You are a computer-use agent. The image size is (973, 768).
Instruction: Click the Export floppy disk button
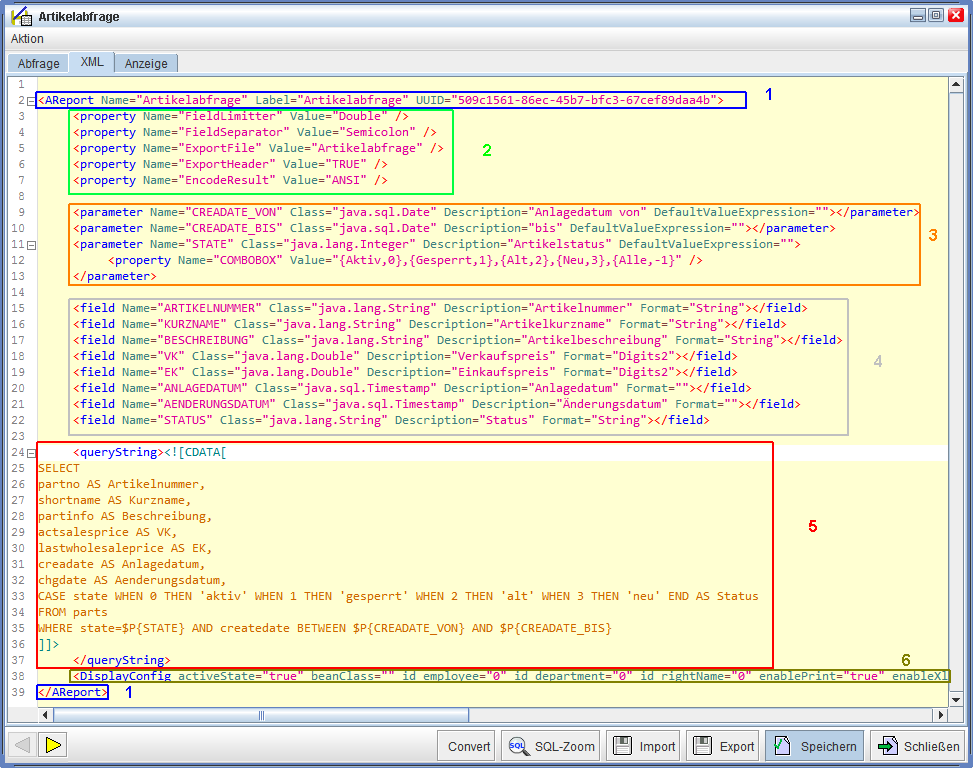point(724,746)
